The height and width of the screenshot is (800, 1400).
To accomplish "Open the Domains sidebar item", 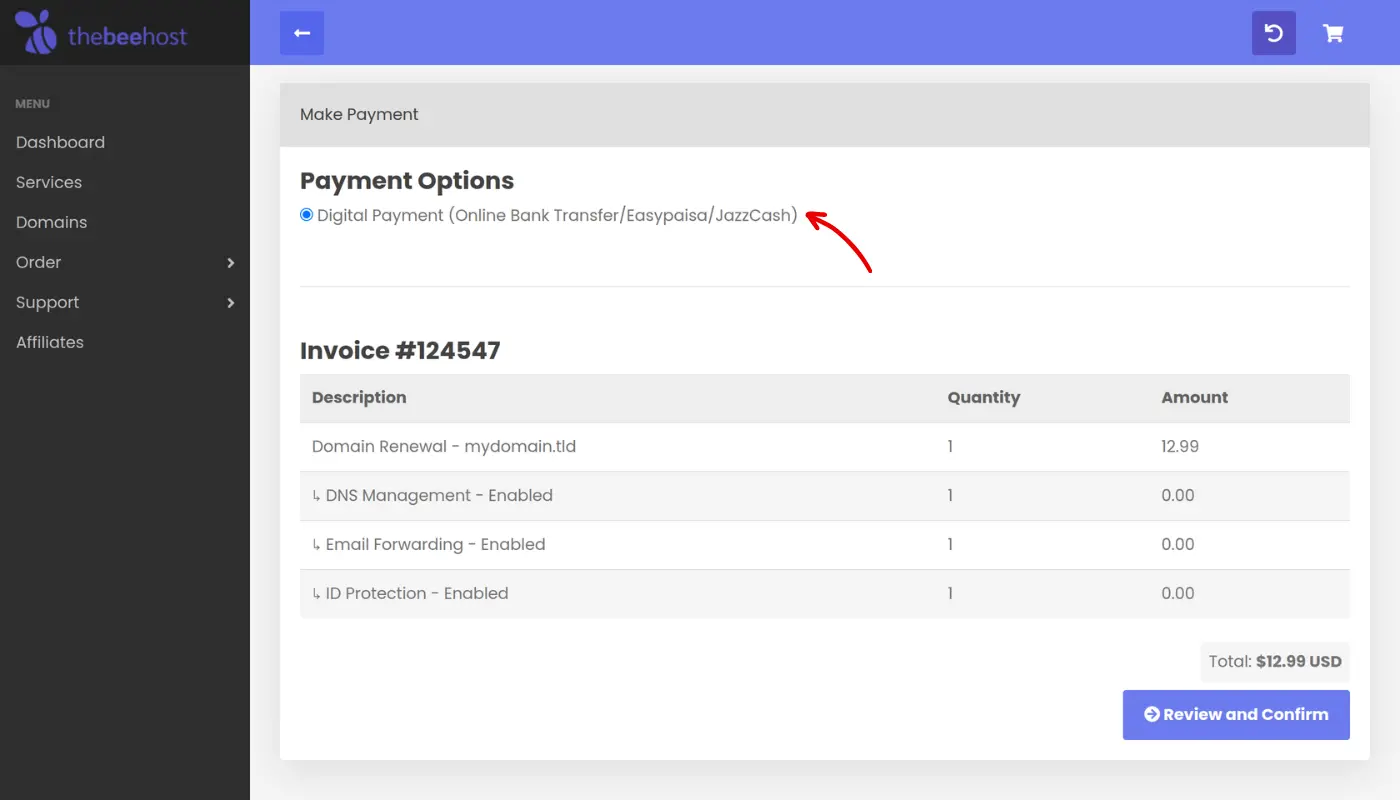I will [x=51, y=222].
